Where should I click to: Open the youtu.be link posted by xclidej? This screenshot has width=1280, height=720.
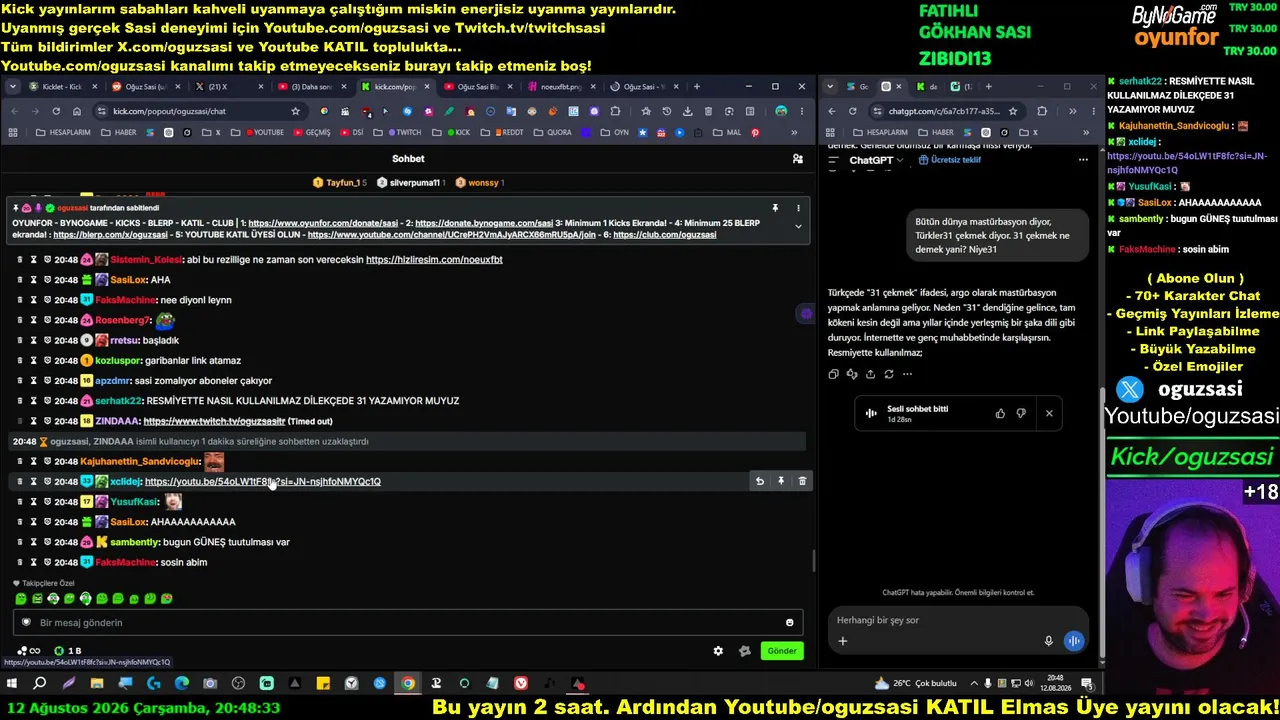(x=263, y=481)
